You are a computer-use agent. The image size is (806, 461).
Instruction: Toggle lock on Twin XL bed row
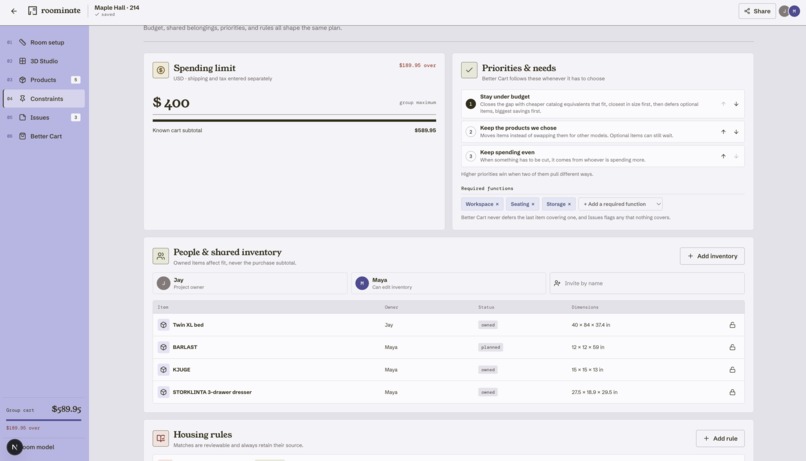[732, 325]
